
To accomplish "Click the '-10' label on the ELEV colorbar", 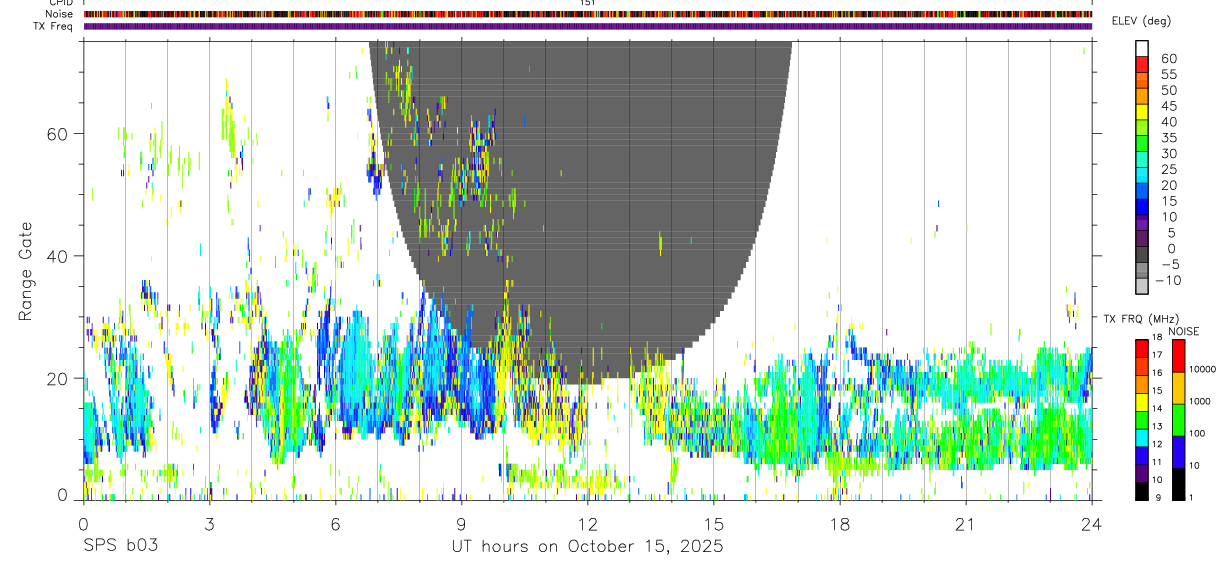I will click(1168, 280).
